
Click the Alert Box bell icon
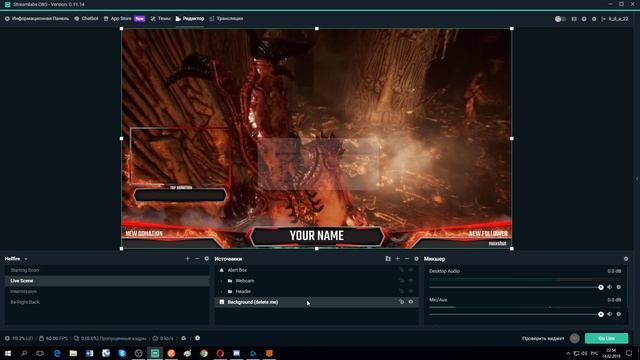click(x=222, y=270)
